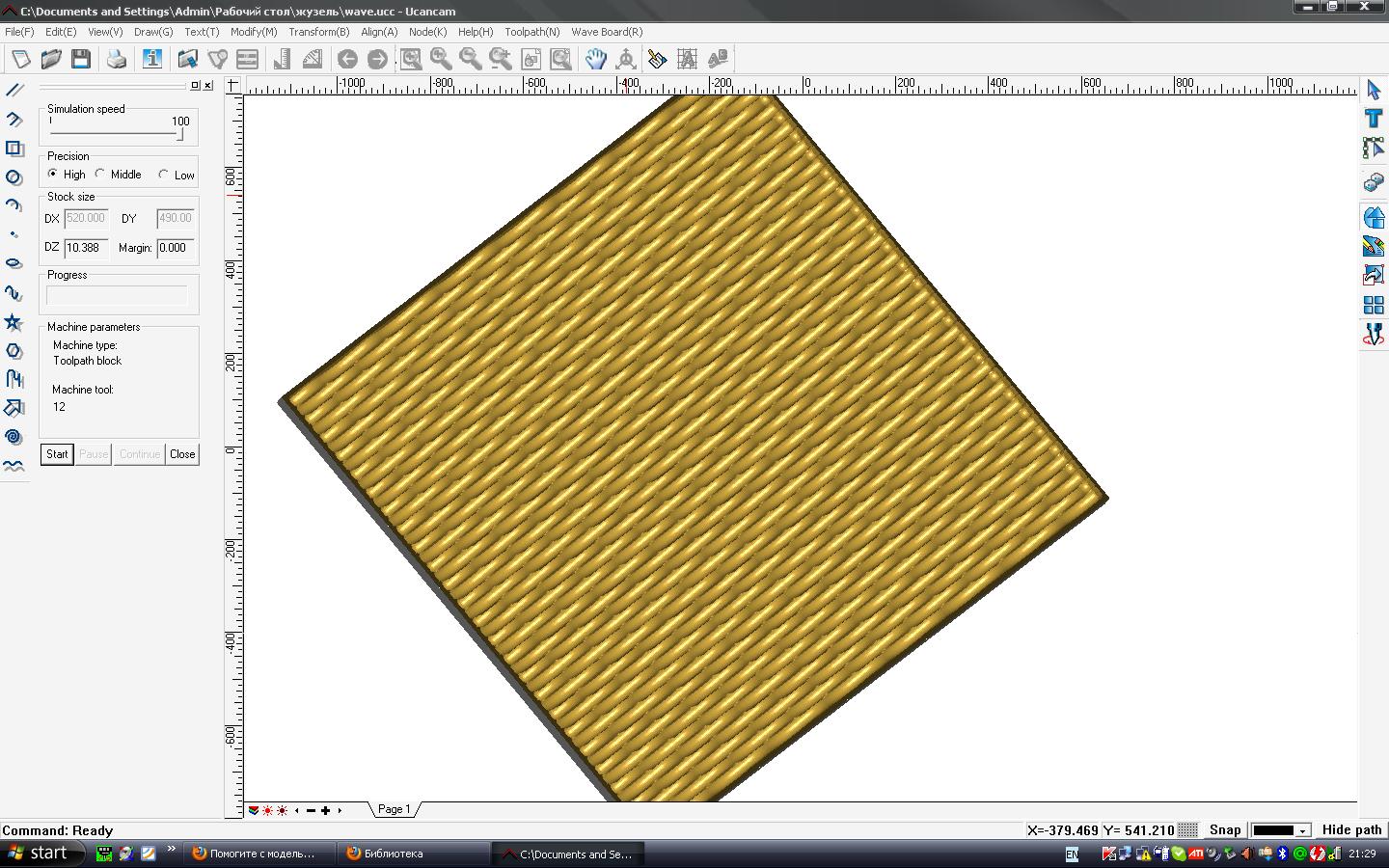Choose the rectangle draw tool
This screenshot has height=868, width=1389.
pos(14,148)
